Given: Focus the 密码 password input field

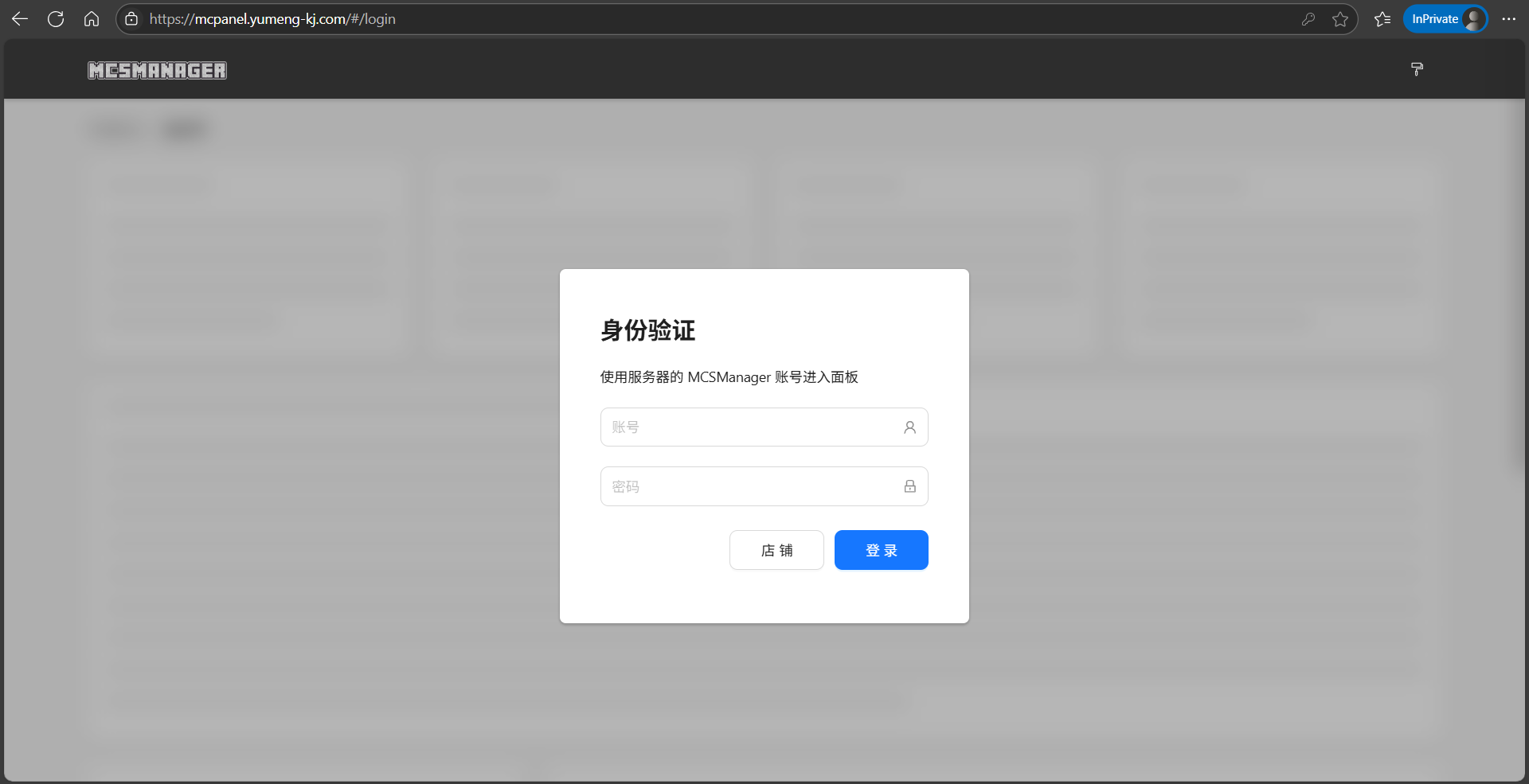Looking at the screenshot, I should pos(749,486).
